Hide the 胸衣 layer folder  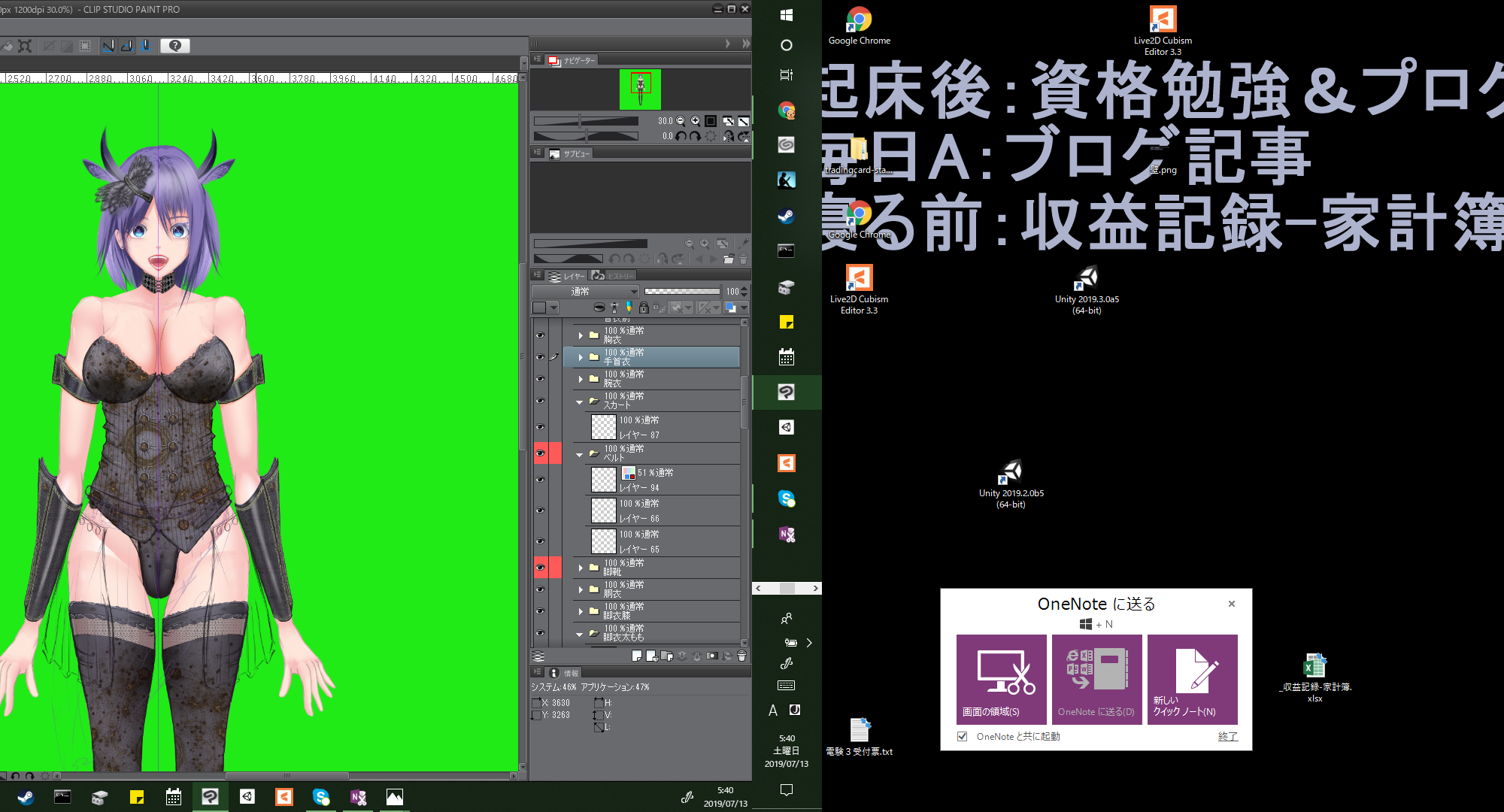tap(540, 335)
